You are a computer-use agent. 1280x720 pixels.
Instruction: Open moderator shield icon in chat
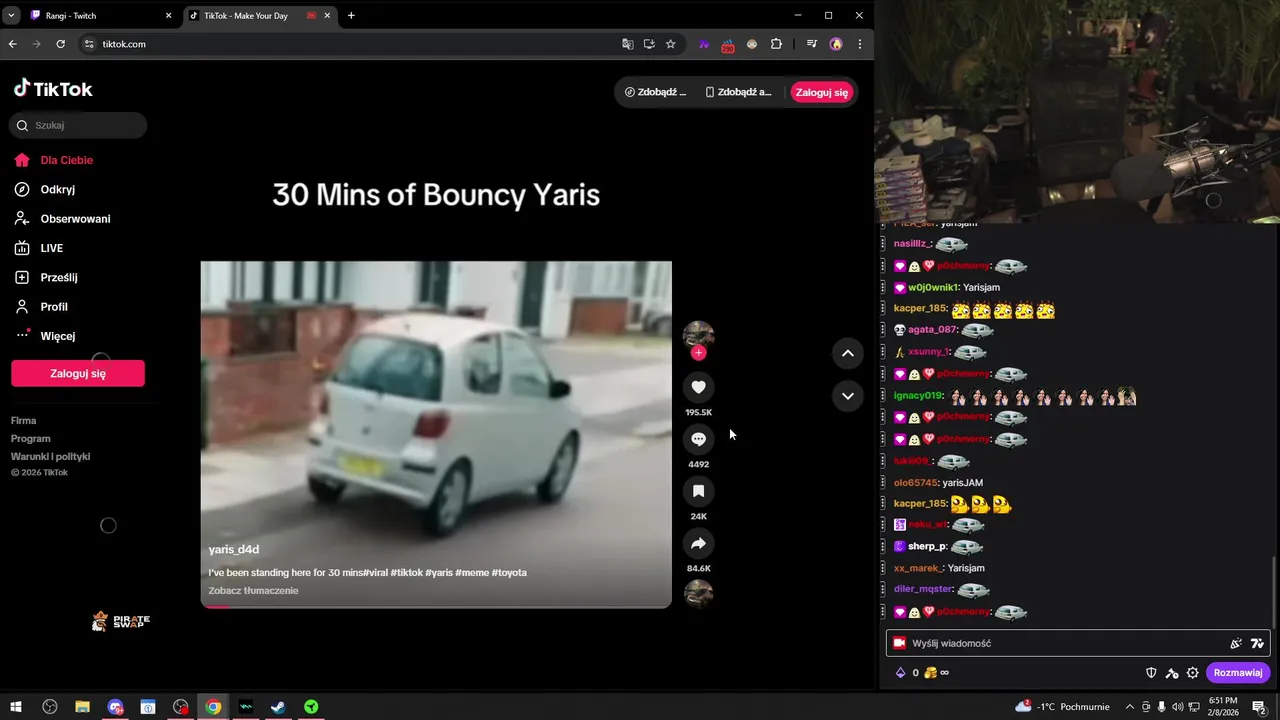1151,673
